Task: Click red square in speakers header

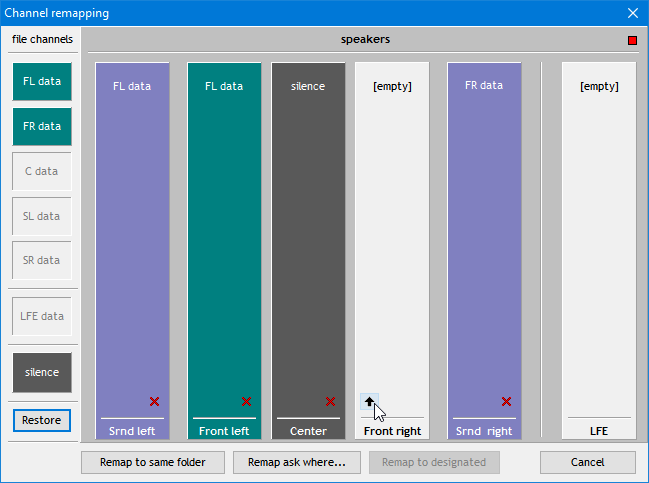Action: 632,41
